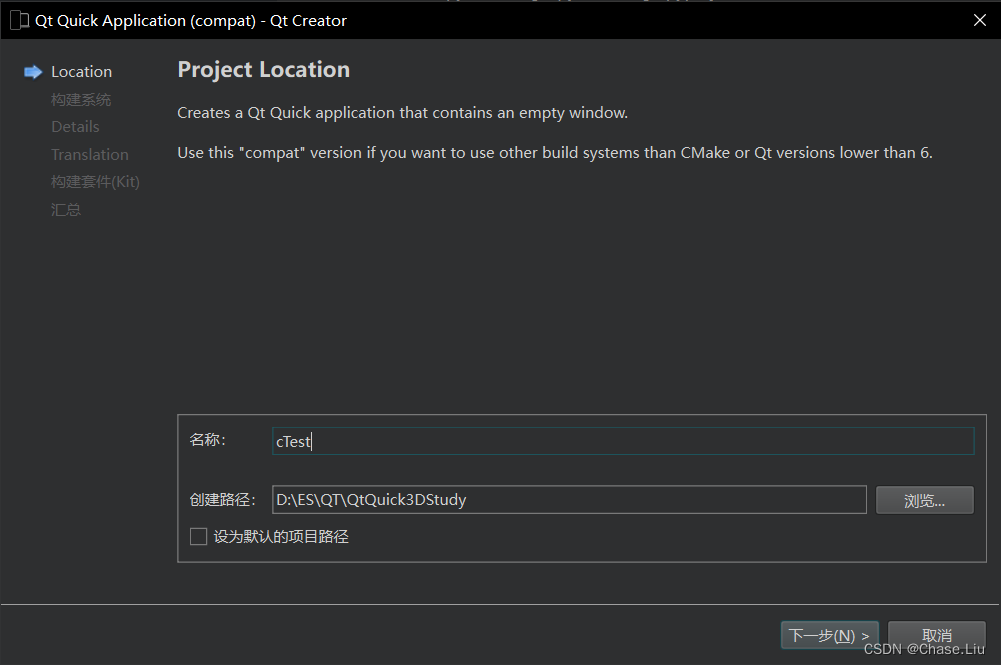Select the Location wizard step
Viewport: 1001px width, 665px height.
[x=81, y=71]
